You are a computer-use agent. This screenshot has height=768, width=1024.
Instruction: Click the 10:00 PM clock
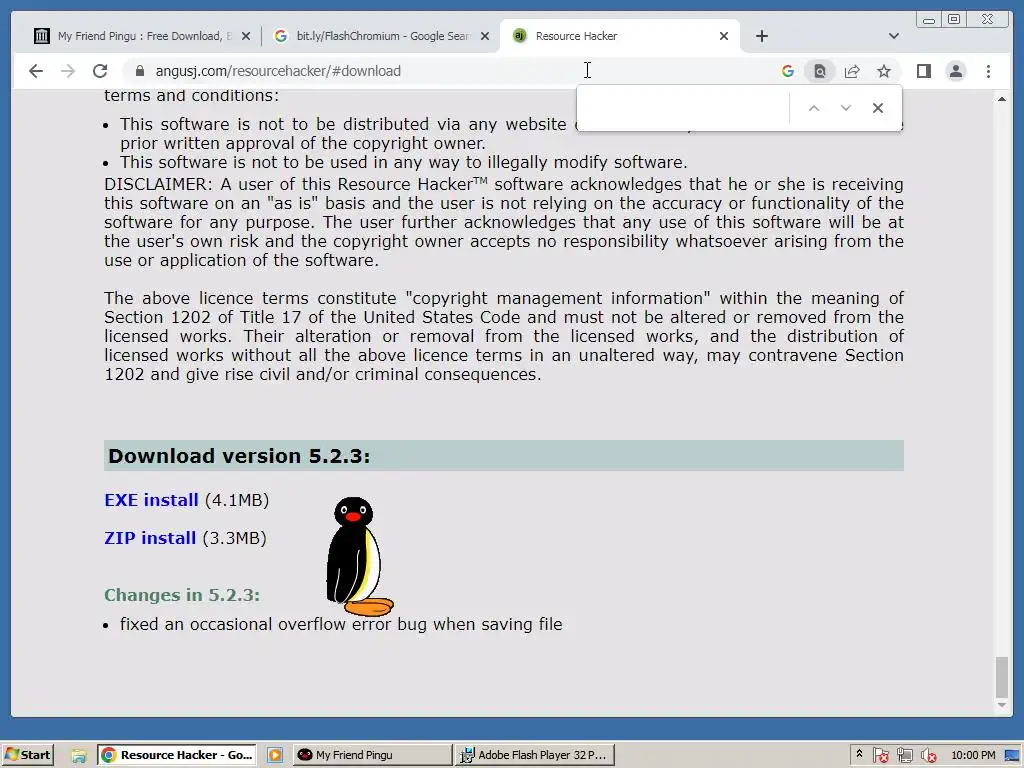click(973, 756)
